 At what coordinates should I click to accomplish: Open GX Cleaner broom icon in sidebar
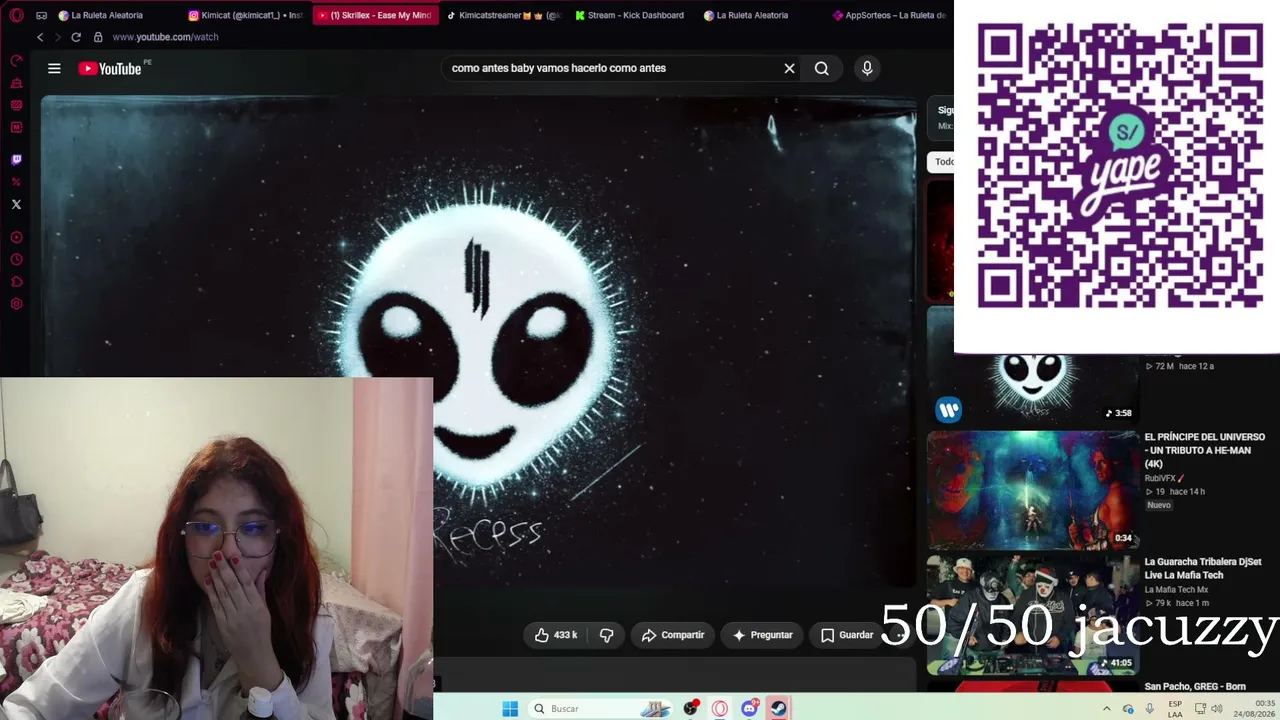coord(16,83)
